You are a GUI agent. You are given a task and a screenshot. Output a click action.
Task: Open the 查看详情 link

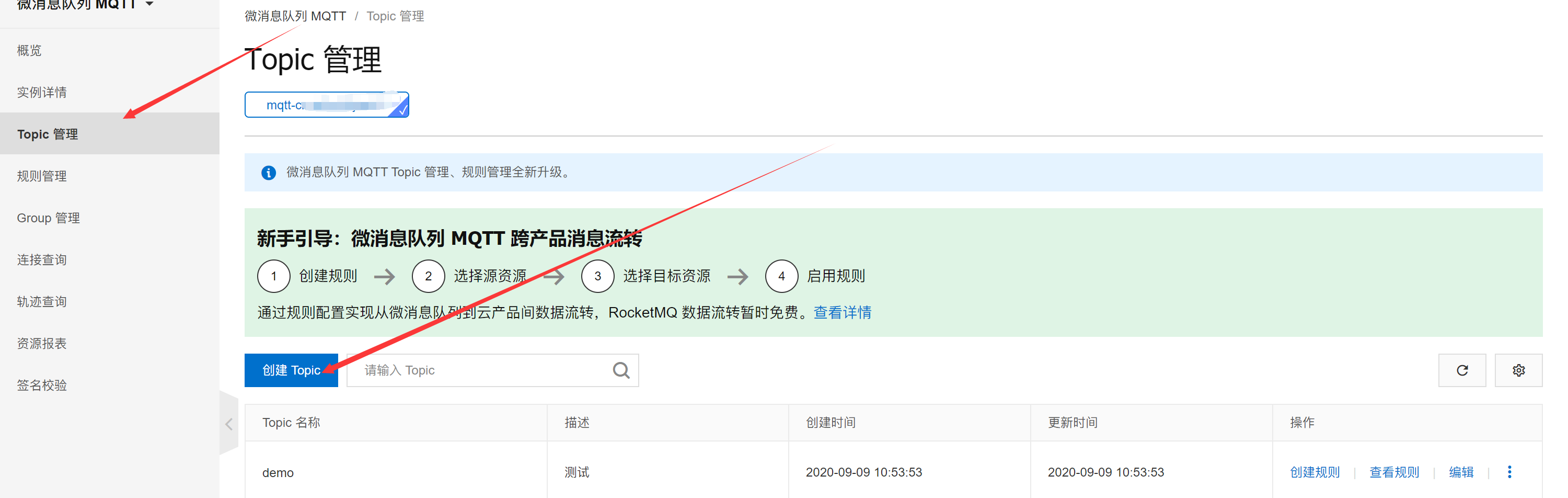pyautogui.click(x=843, y=313)
